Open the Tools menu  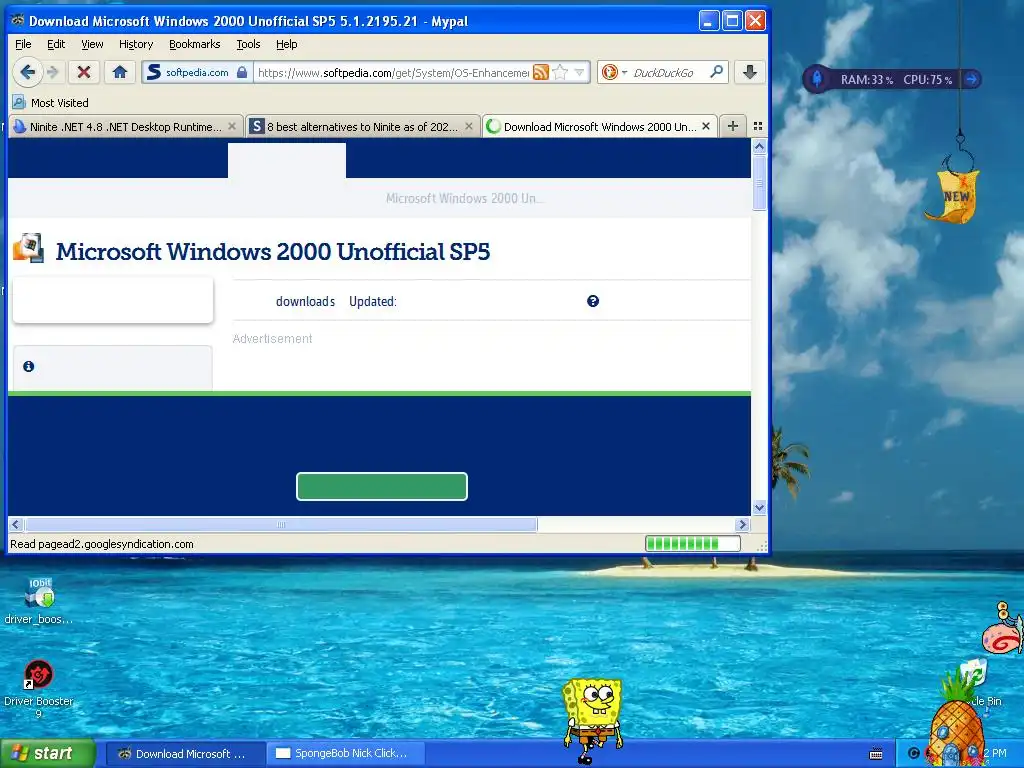pos(248,44)
